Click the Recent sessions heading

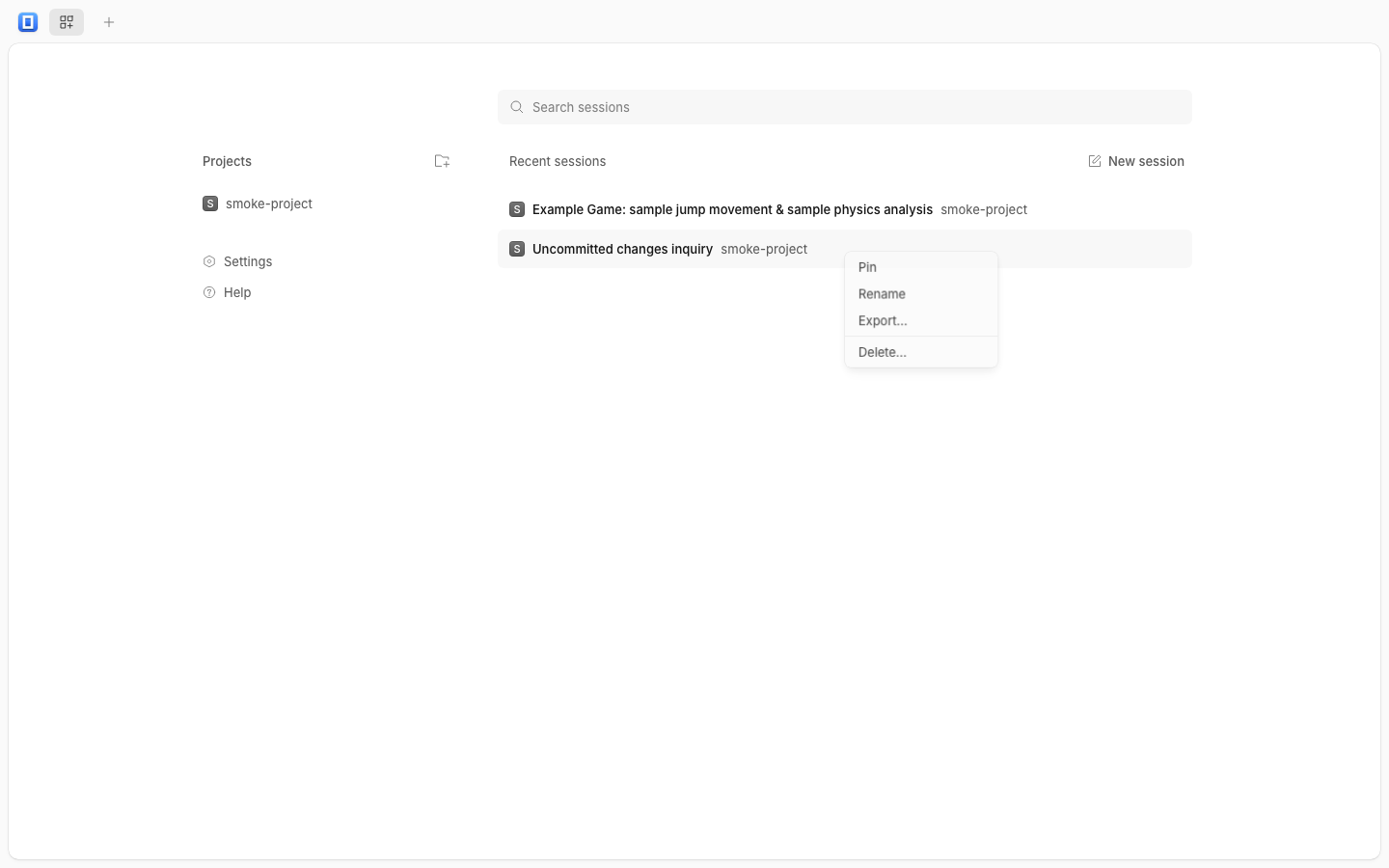tap(558, 161)
